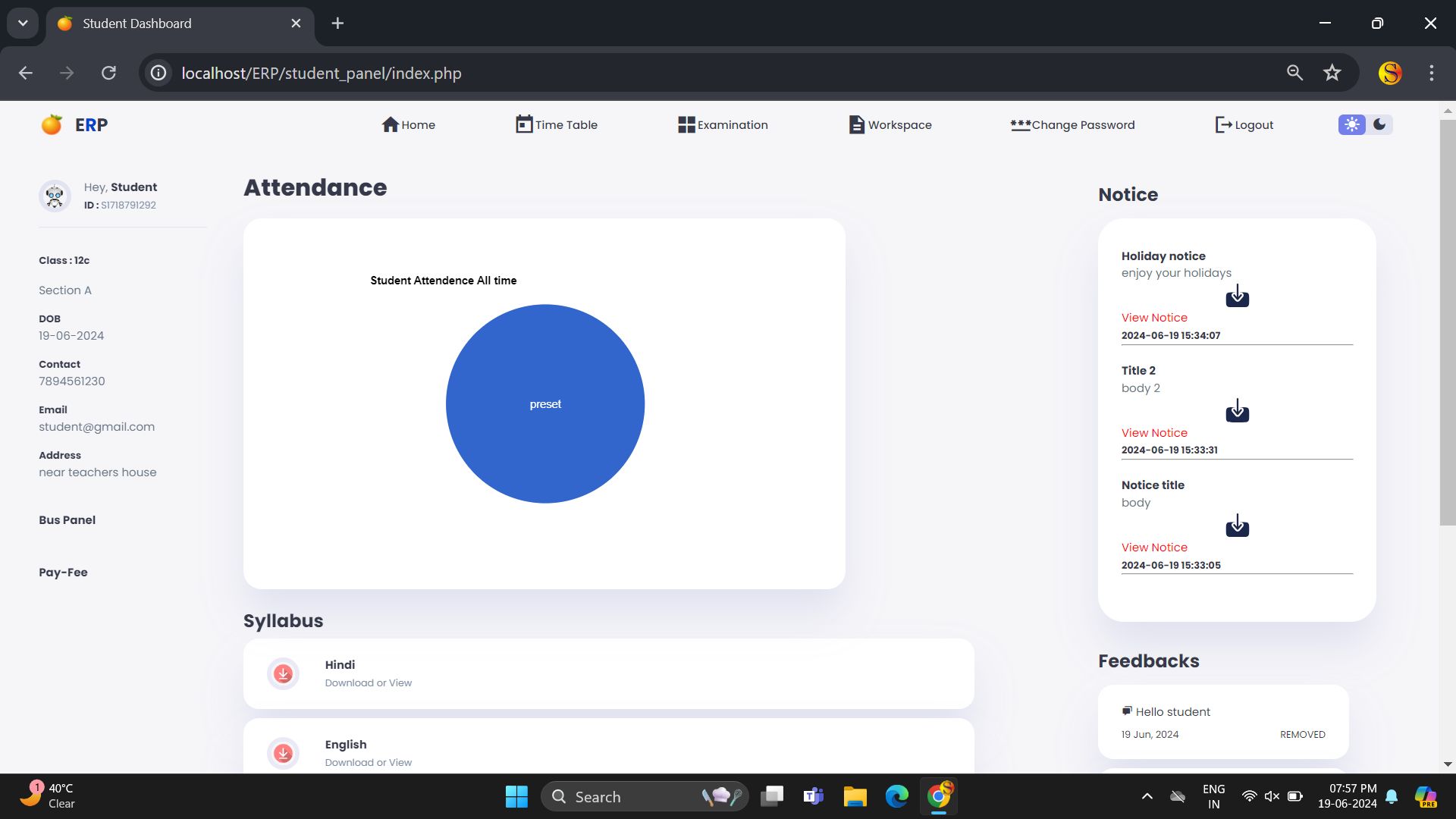This screenshot has width=1456, height=819.
Task: Click the student avatar picture
Action: click(55, 196)
